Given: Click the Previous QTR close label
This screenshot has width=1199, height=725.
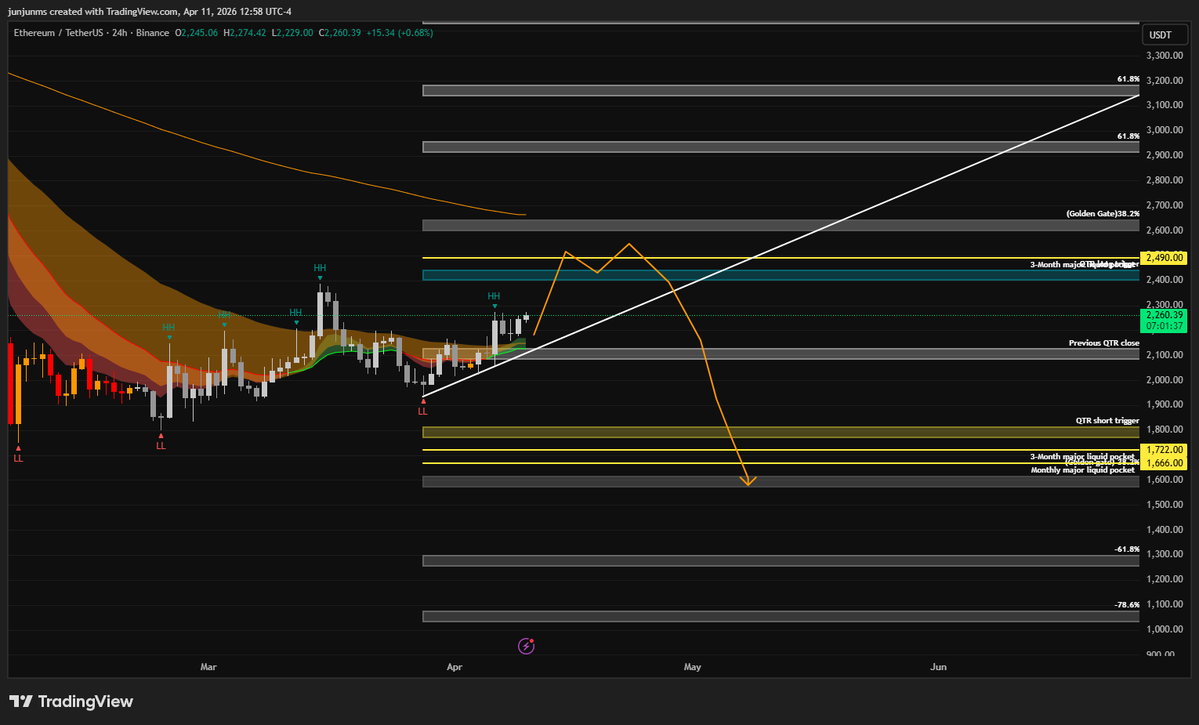Looking at the screenshot, I should coord(1103,343).
